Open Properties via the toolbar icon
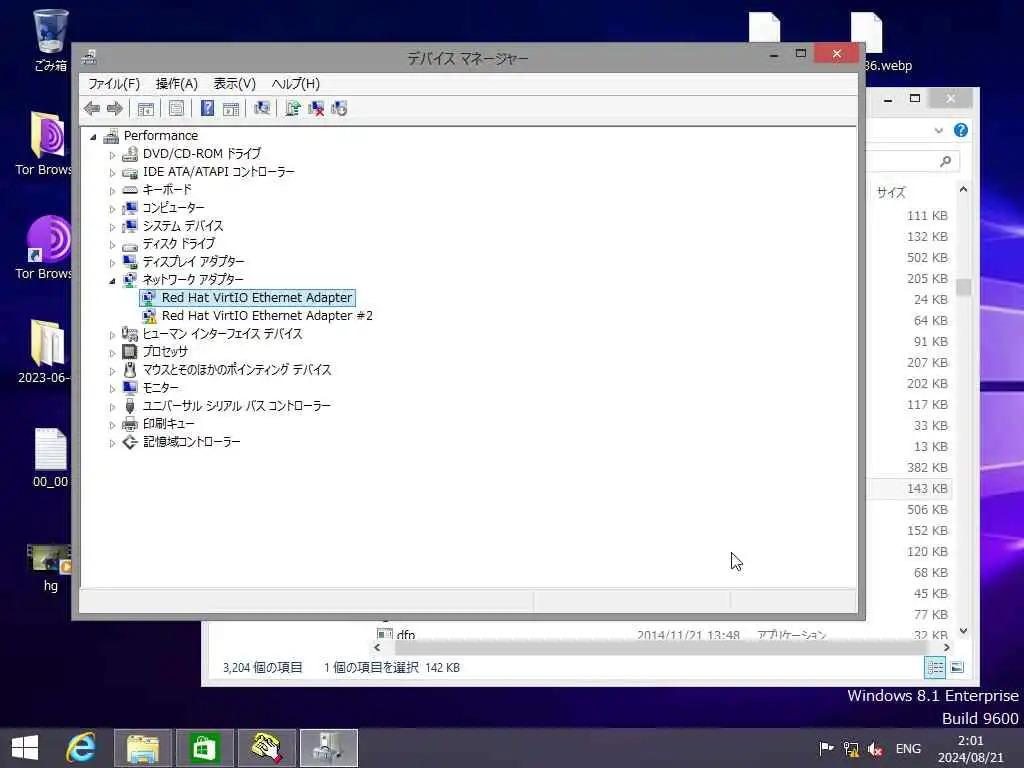 pos(176,108)
